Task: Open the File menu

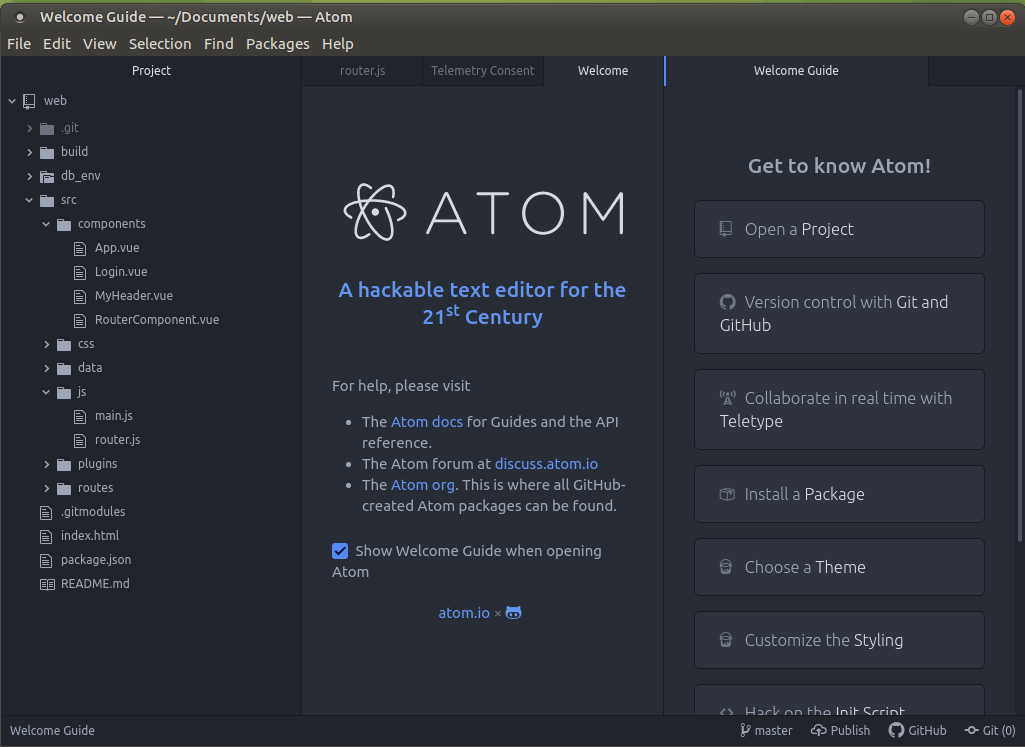Action: 19,44
